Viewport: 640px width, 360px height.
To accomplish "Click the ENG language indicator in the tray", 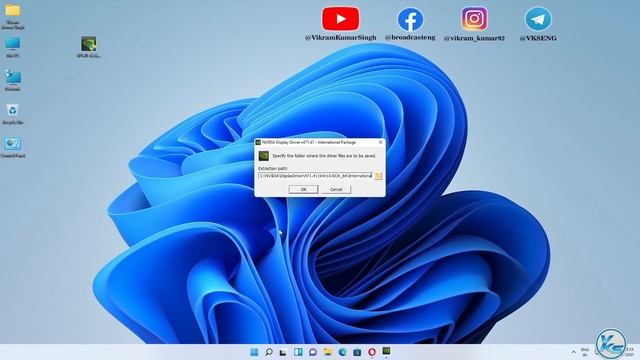I will [585, 352].
